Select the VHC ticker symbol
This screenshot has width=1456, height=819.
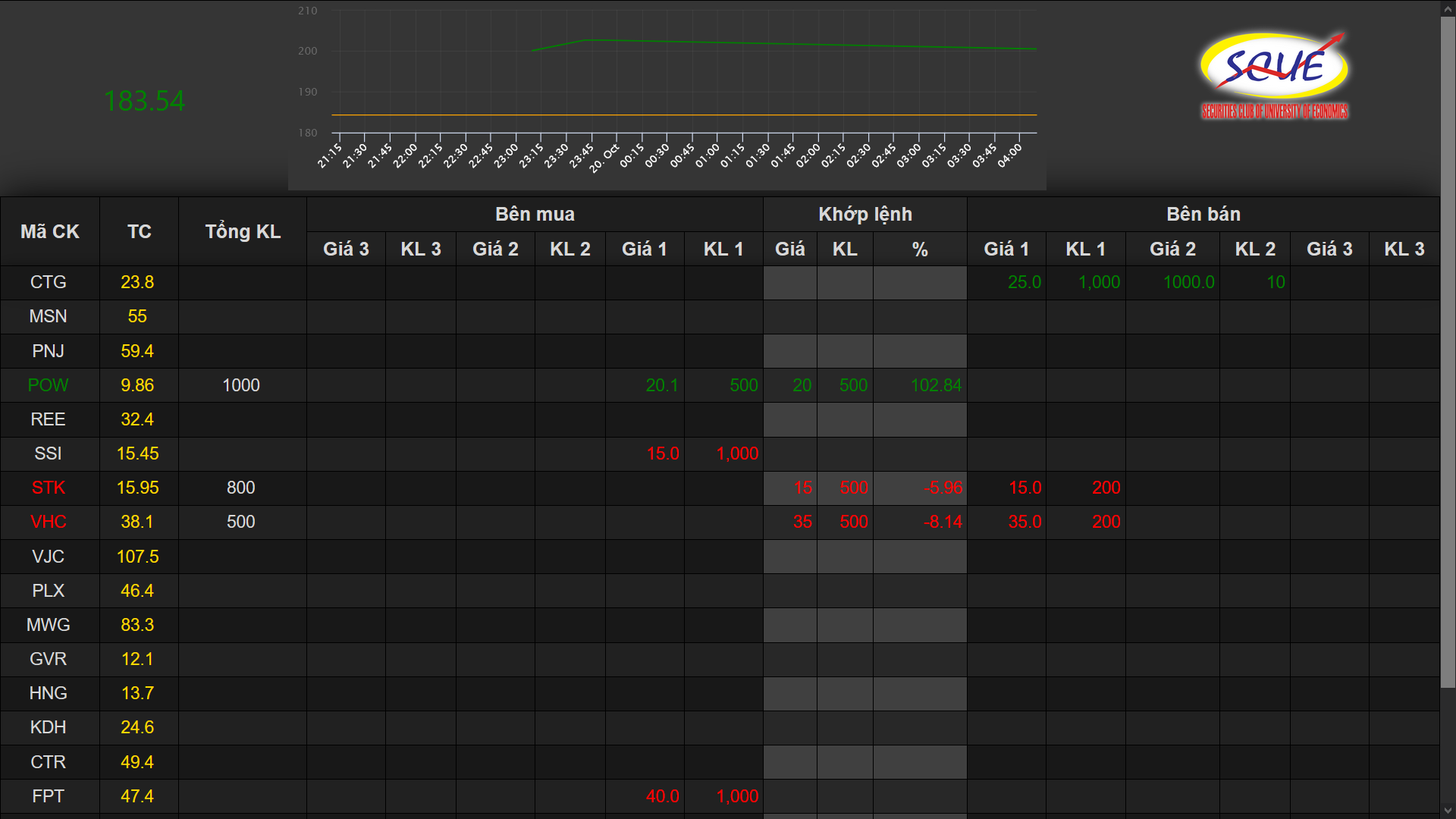[x=49, y=522]
